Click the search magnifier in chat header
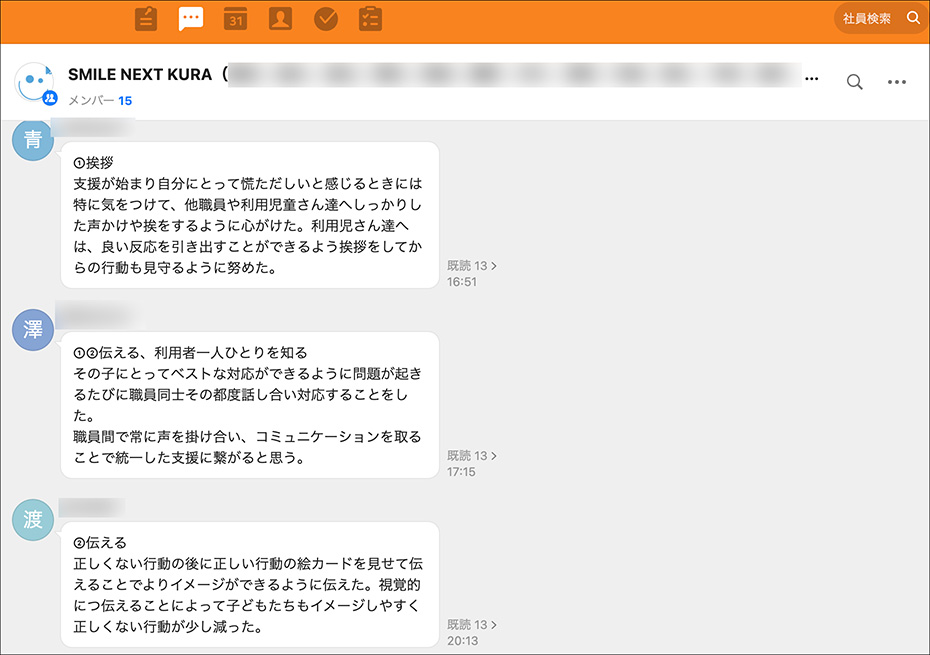The width and height of the screenshot is (930, 655). click(854, 82)
